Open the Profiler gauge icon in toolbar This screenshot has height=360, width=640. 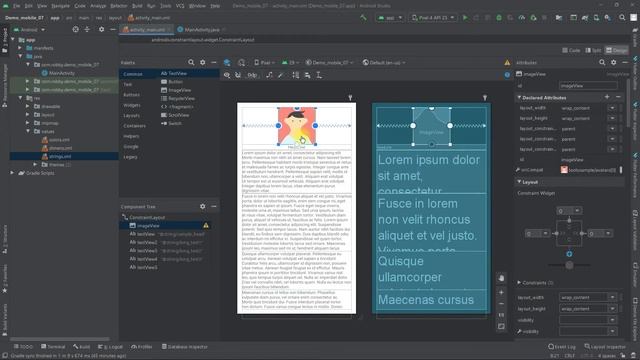pos(522,18)
